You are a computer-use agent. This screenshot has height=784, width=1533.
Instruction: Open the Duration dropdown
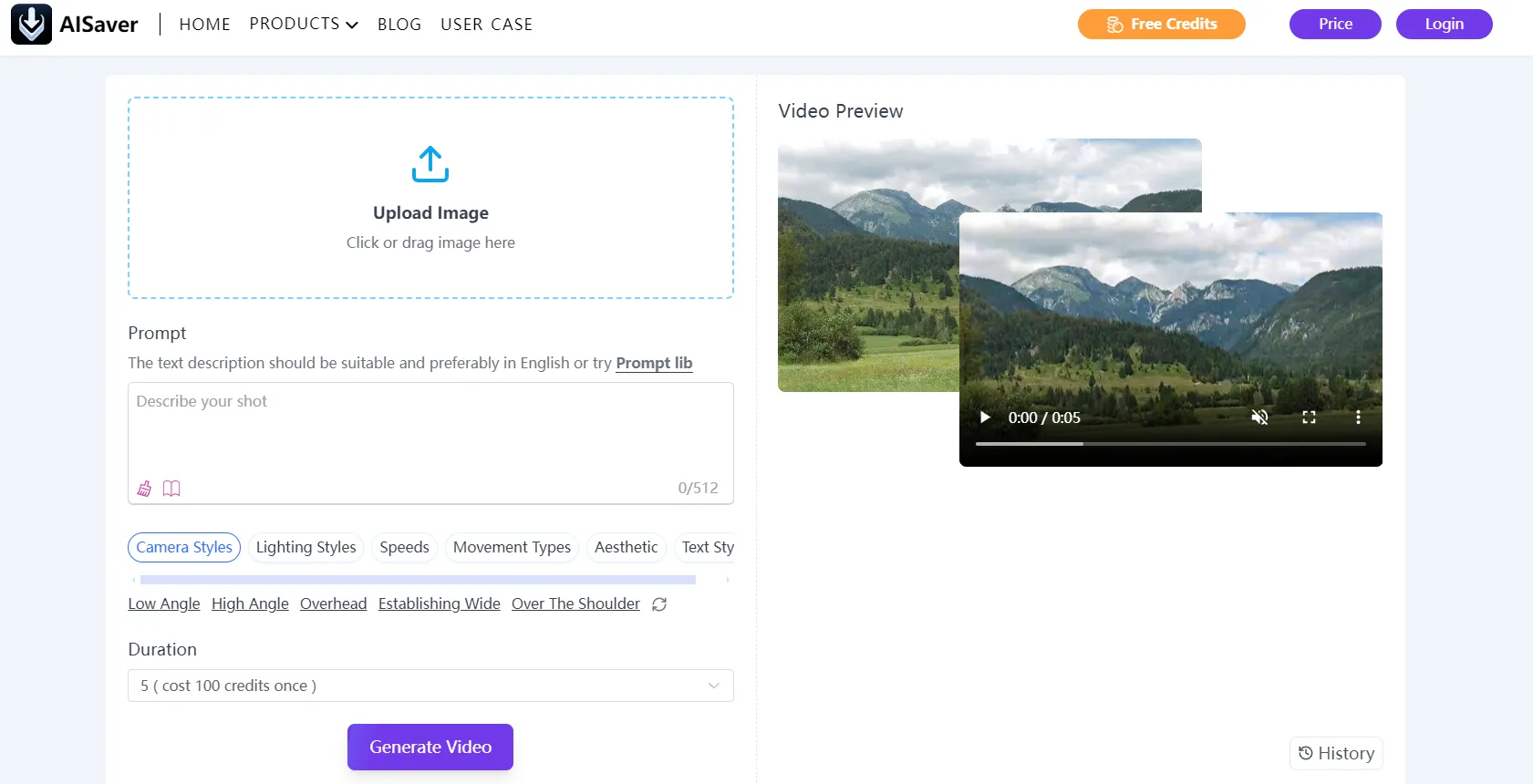click(x=430, y=686)
